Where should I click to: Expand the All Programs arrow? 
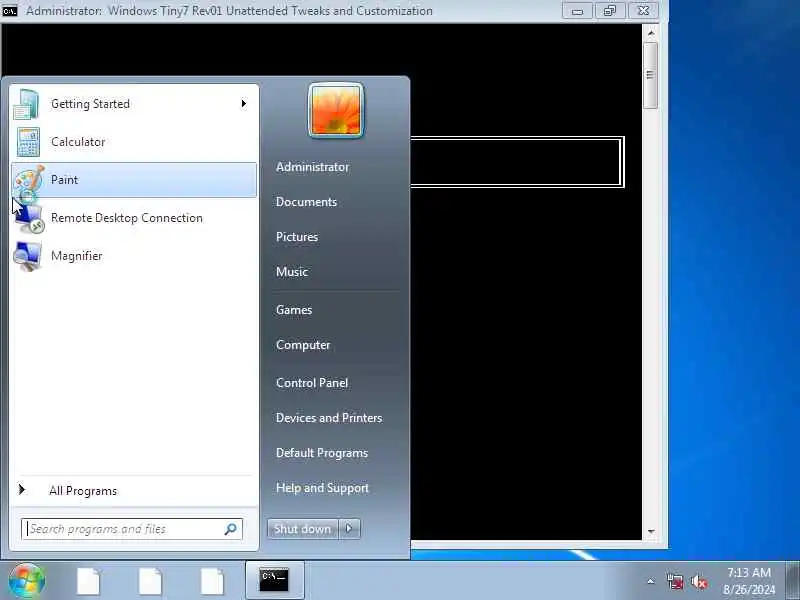(21, 490)
